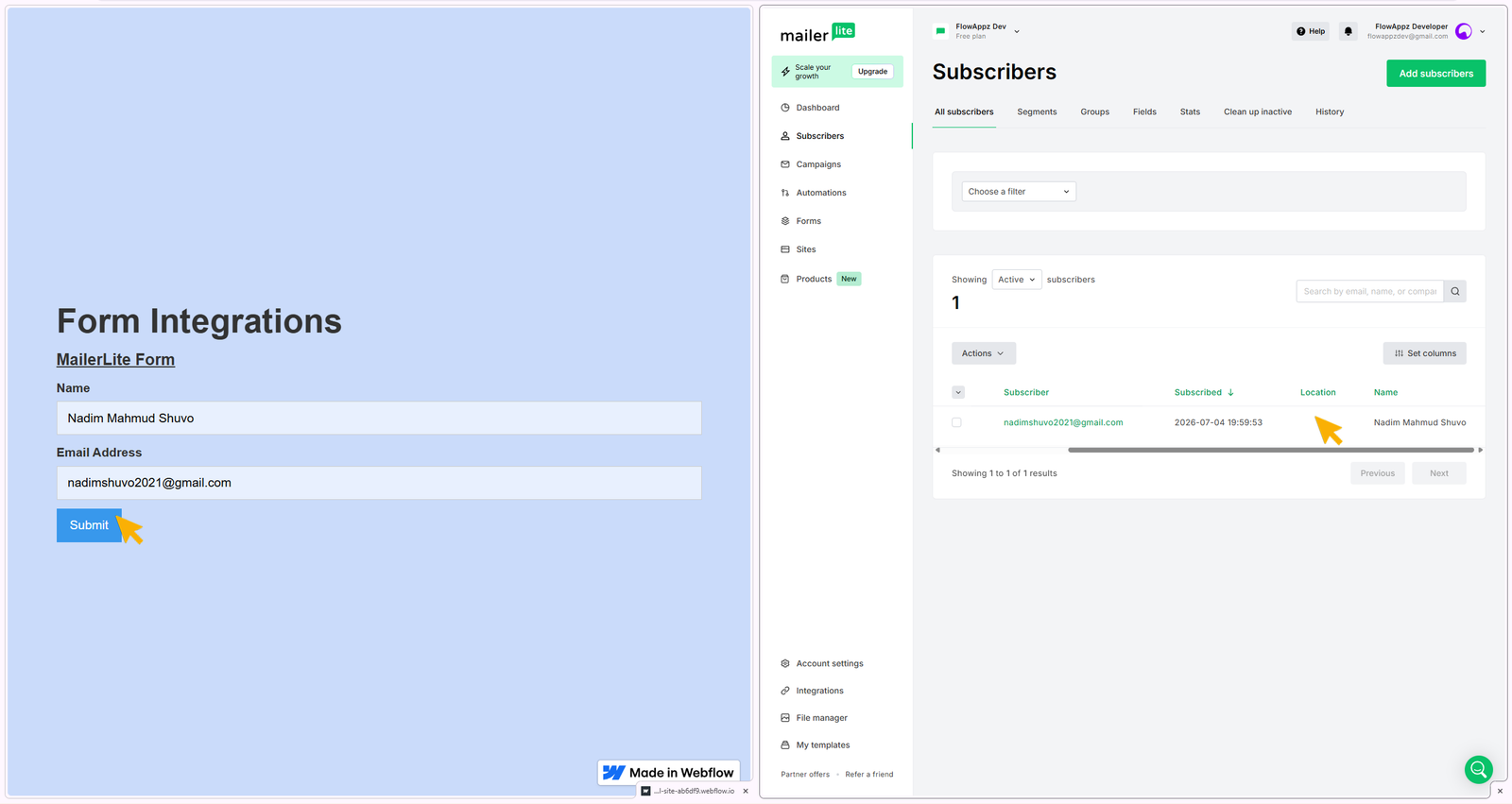Click the Submit button on the form
Image resolution: width=1512 pixels, height=804 pixels.
(89, 525)
